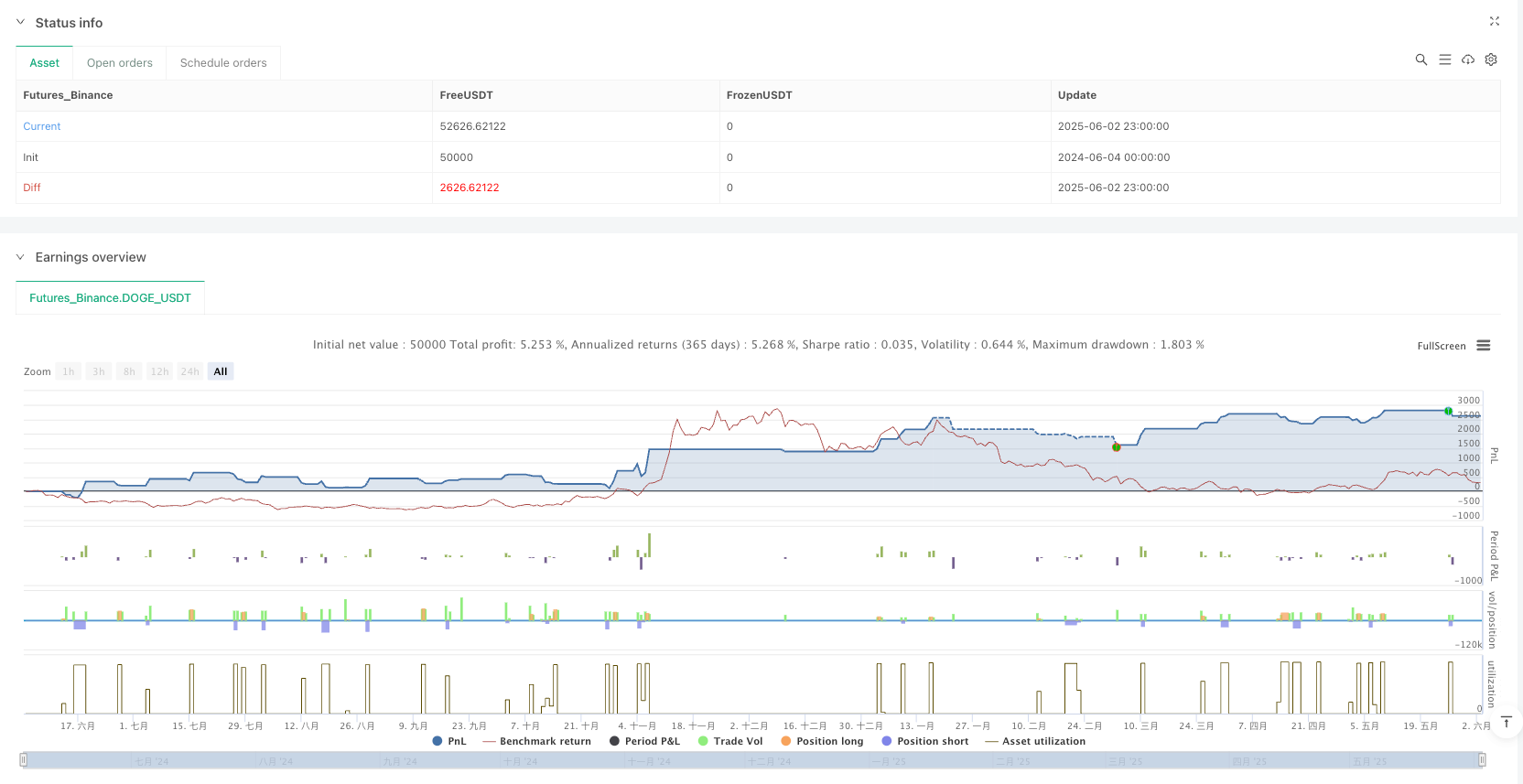Viewport: 1523px width, 784px height.
Task: Toggle Trade Vol series visibility
Action: 729,741
